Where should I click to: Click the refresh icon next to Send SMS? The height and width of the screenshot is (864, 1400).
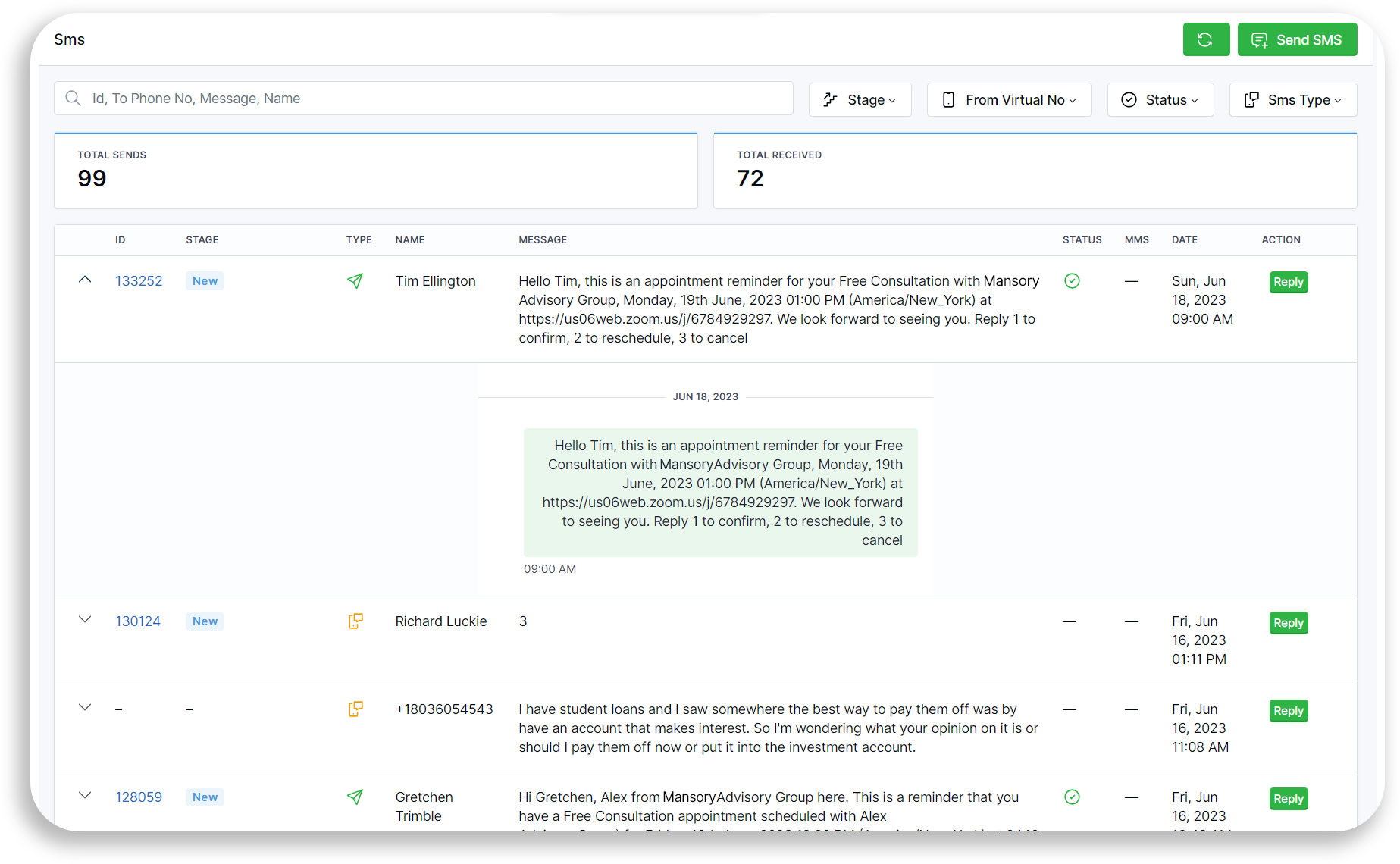click(1206, 39)
